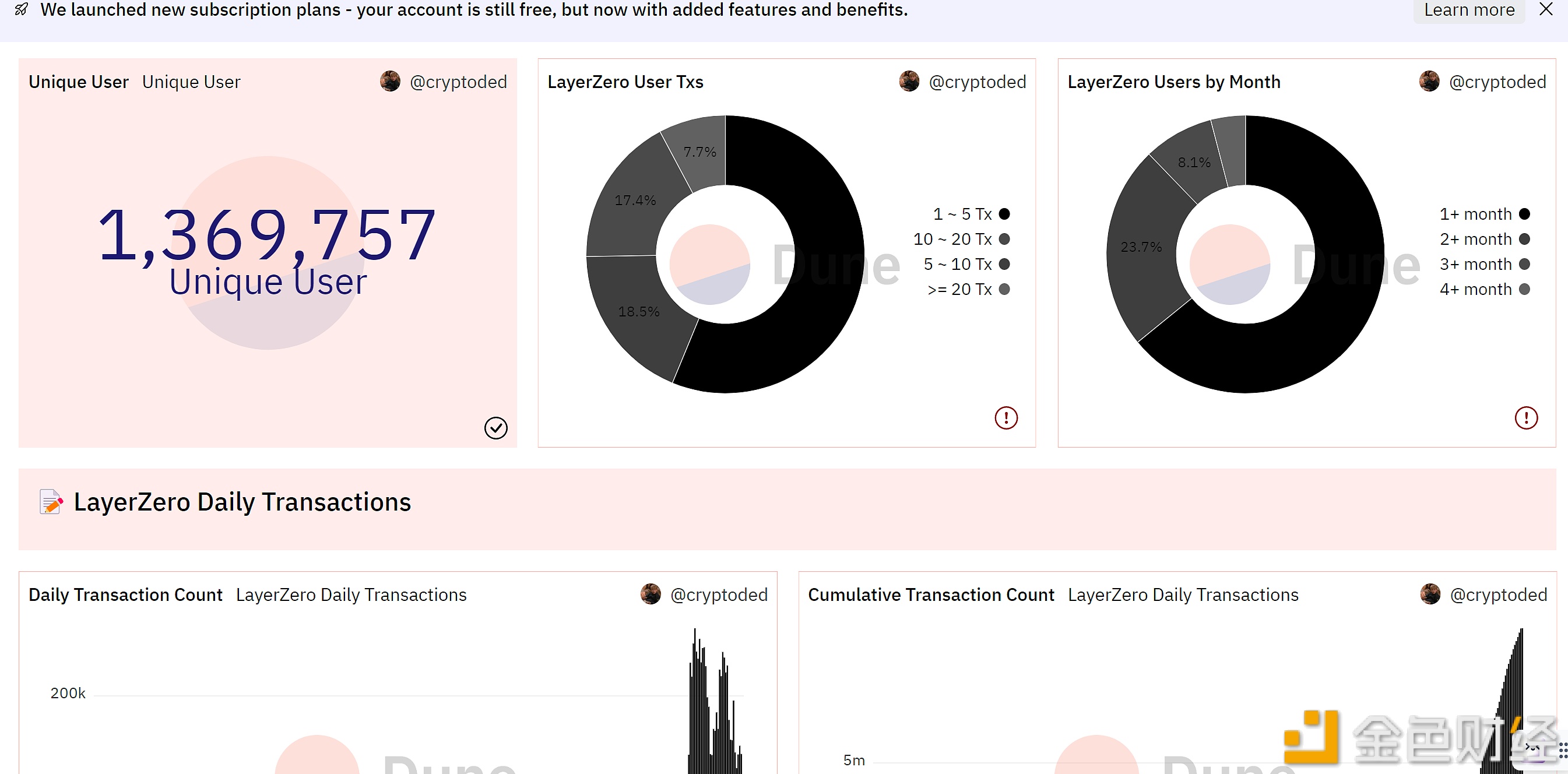Click the avatar on Cumulative Transaction Count card

(1430, 594)
